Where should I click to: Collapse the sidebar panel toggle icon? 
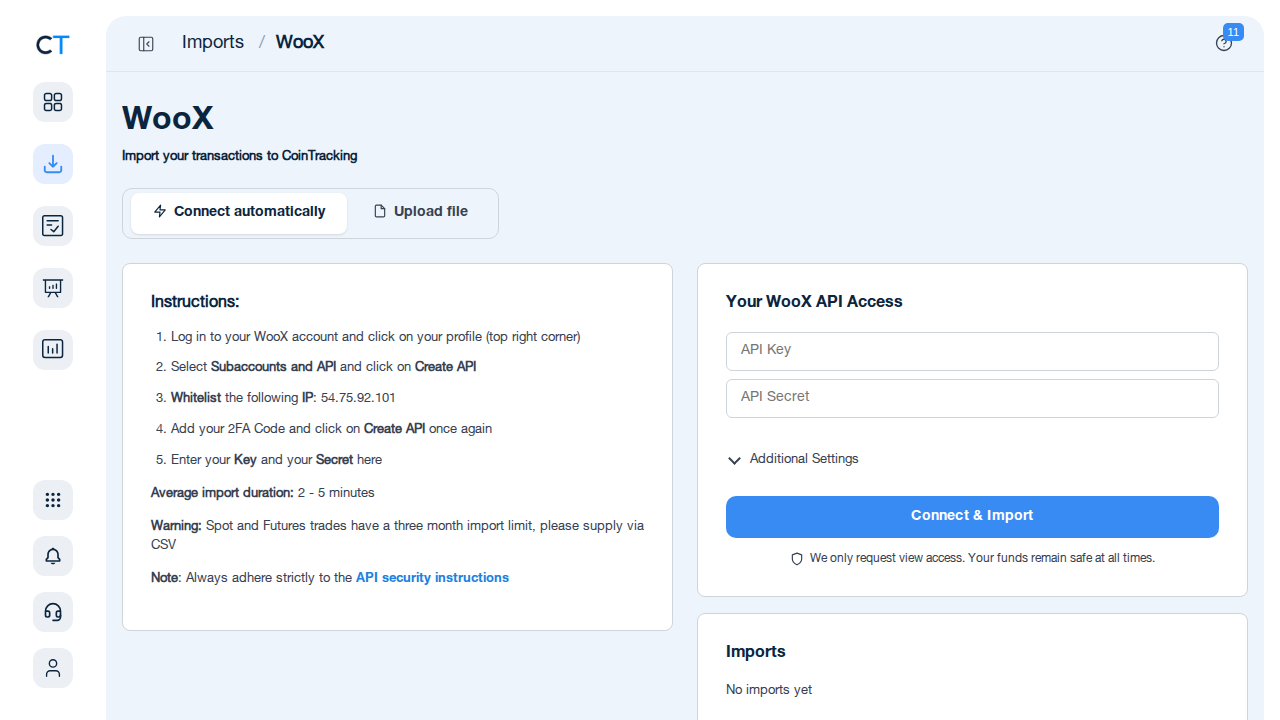146,43
